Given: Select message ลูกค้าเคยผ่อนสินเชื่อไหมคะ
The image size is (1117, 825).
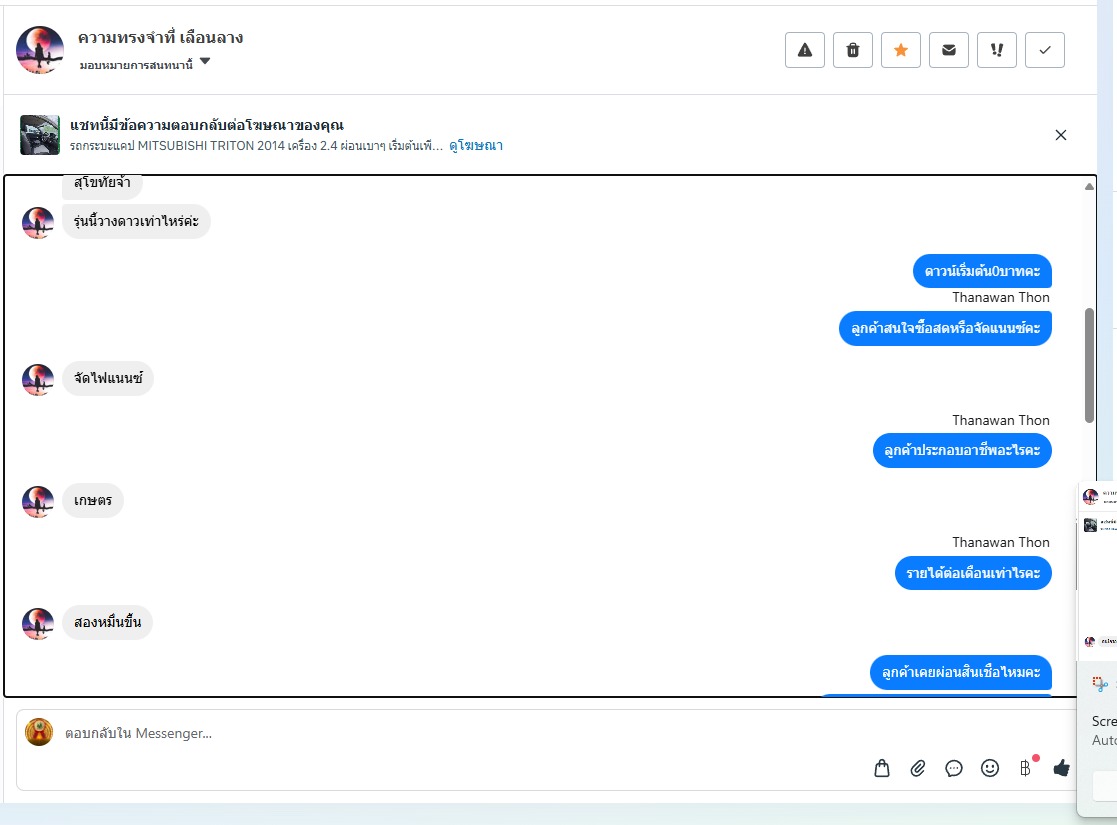Looking at the screenshot, I should tap(961, 672).
